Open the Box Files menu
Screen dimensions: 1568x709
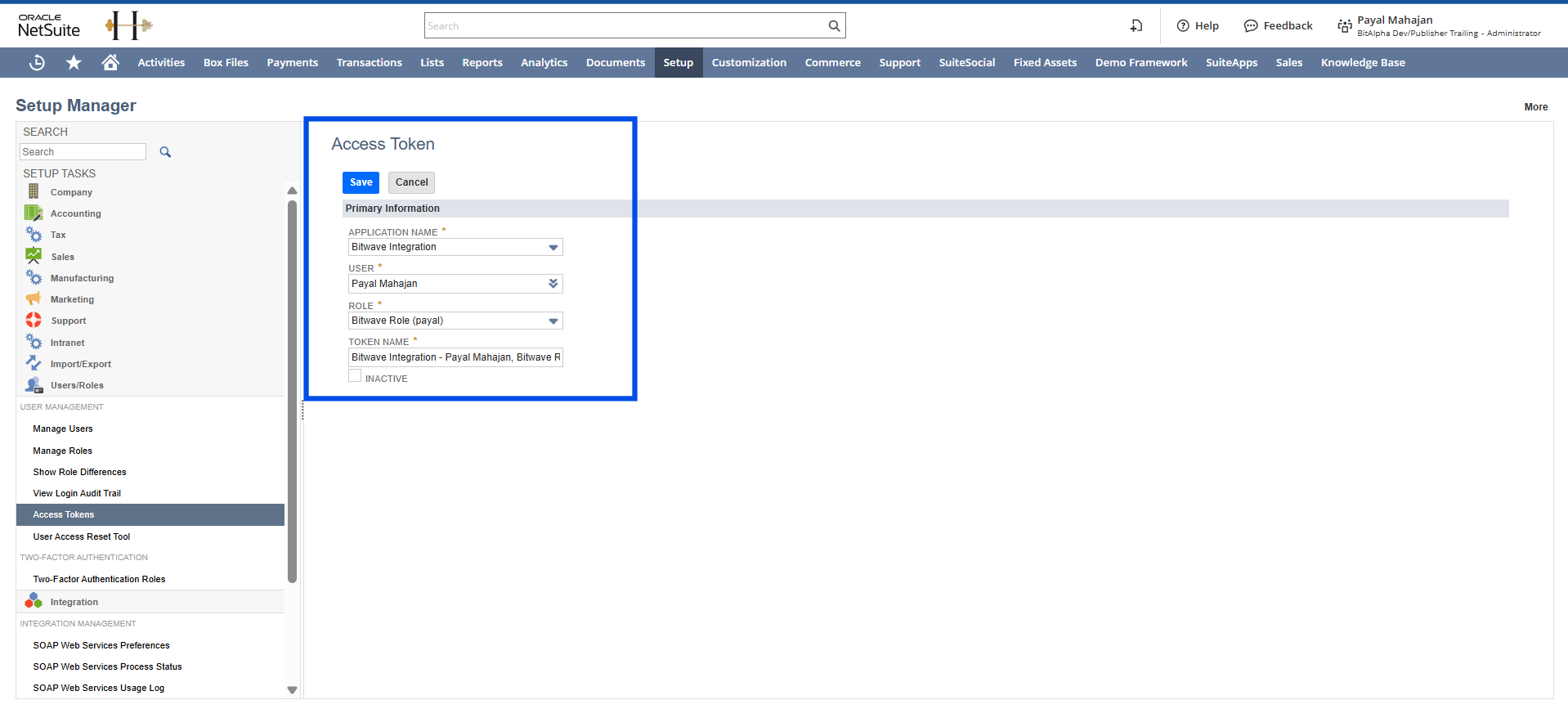coord(226,62)
